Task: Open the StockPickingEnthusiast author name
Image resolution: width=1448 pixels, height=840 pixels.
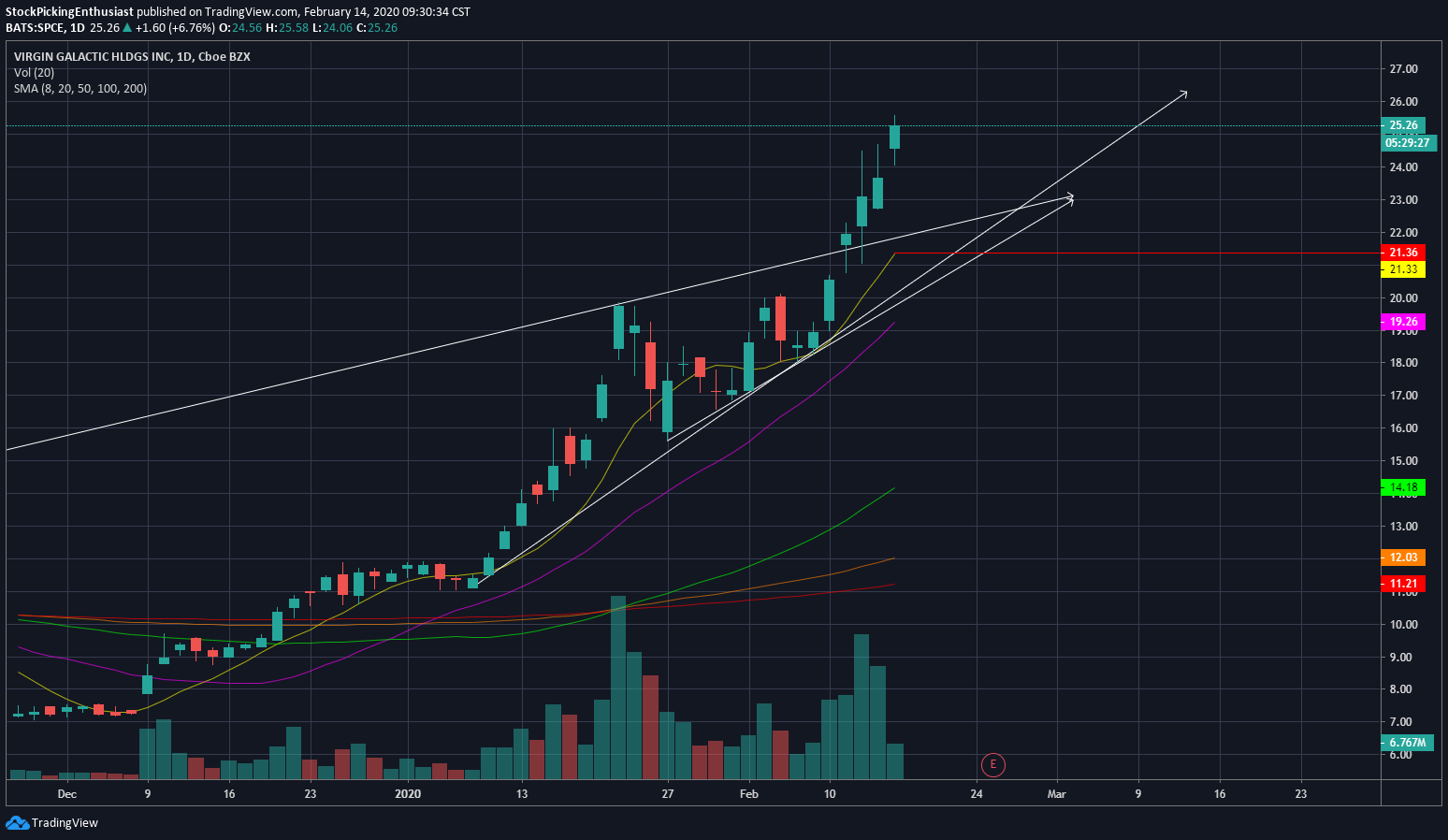Action: coord(69,12)
